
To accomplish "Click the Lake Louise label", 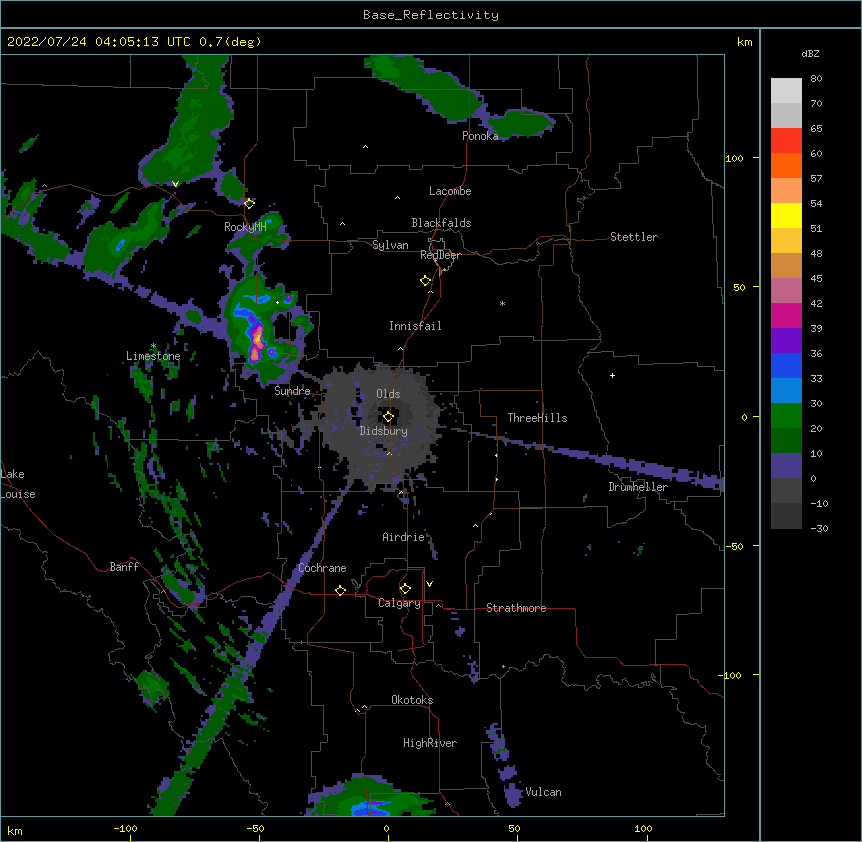I will coord(18,484).
